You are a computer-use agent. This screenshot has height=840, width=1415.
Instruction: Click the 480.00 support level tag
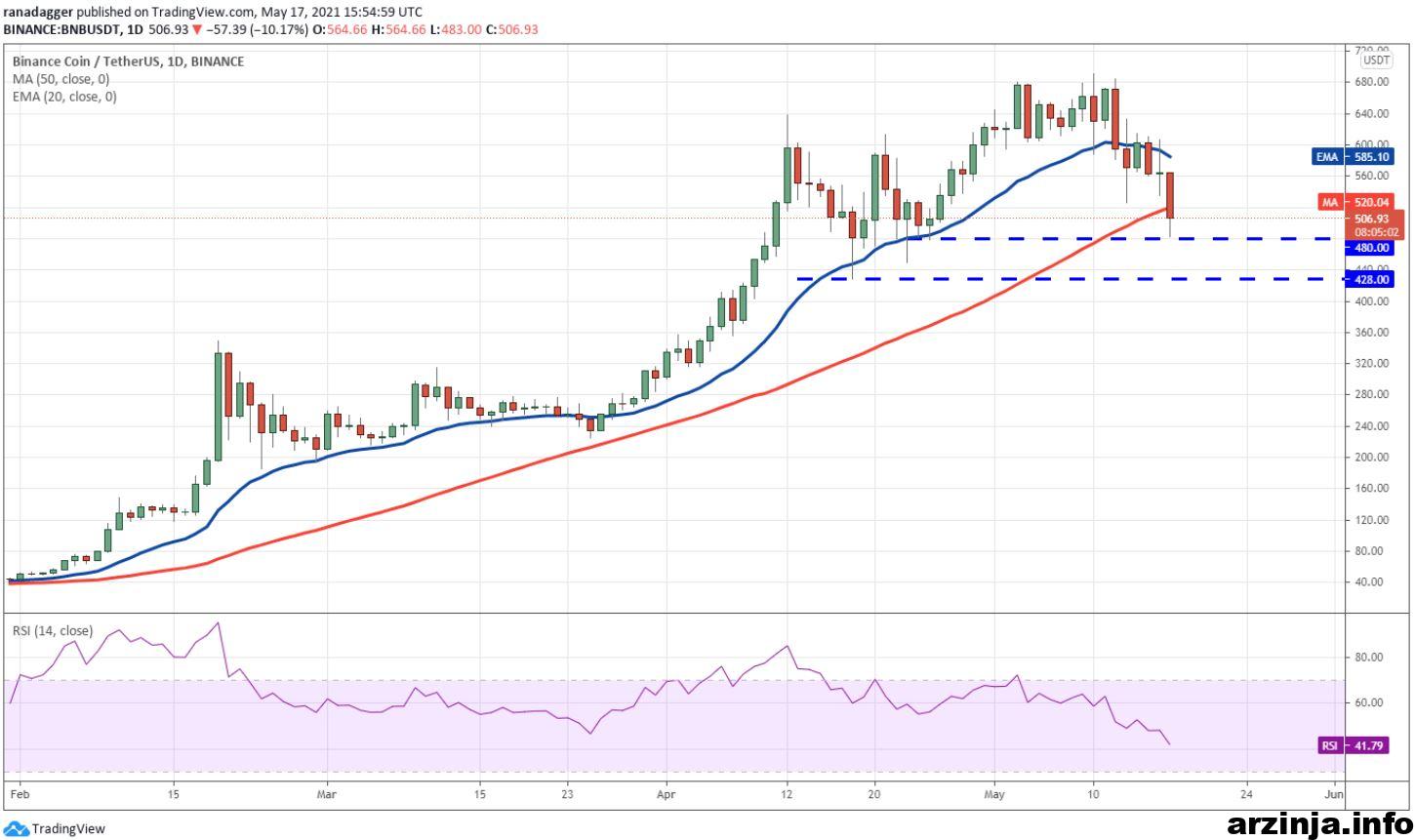point(1371,248)
